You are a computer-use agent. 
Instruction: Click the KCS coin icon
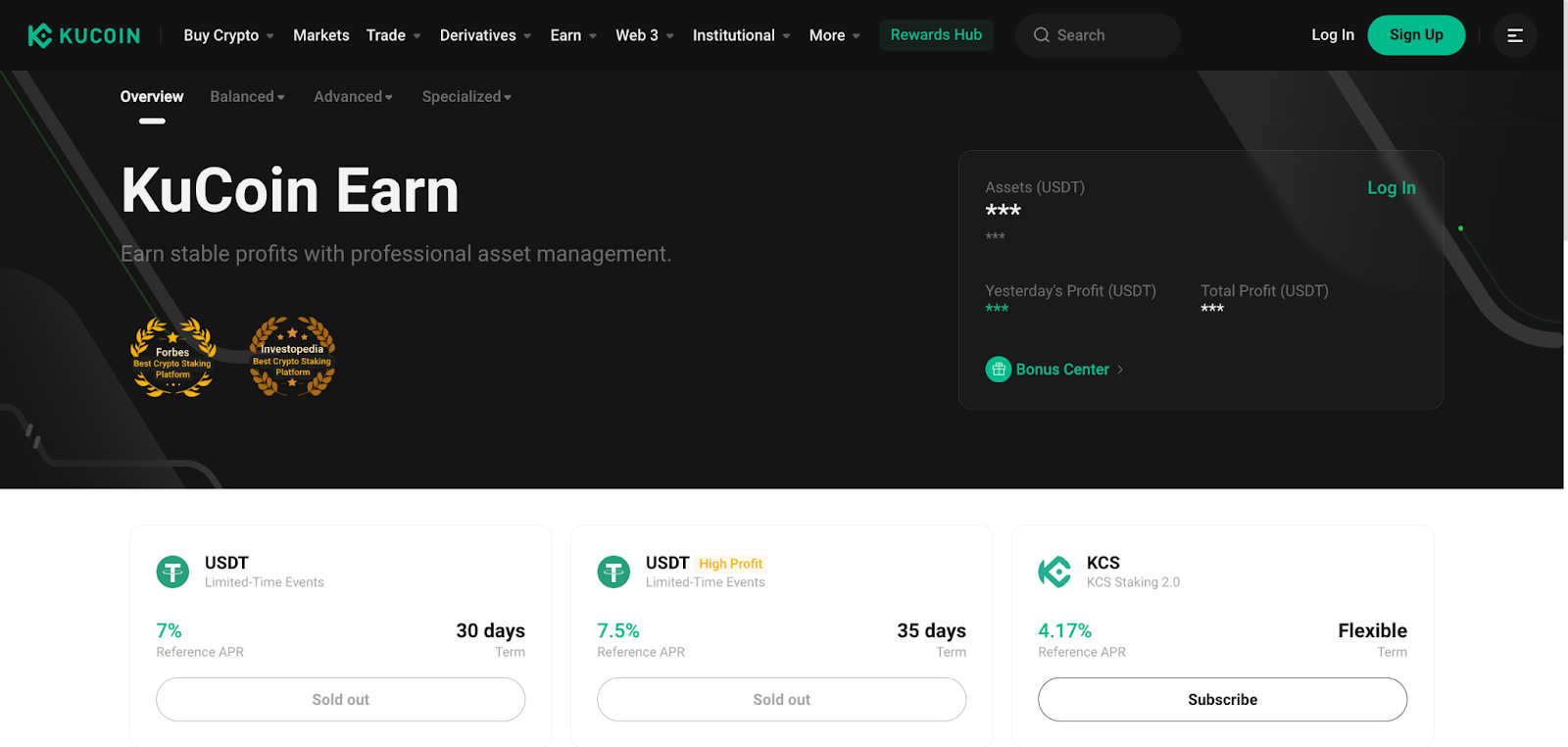pos(1055,572)
